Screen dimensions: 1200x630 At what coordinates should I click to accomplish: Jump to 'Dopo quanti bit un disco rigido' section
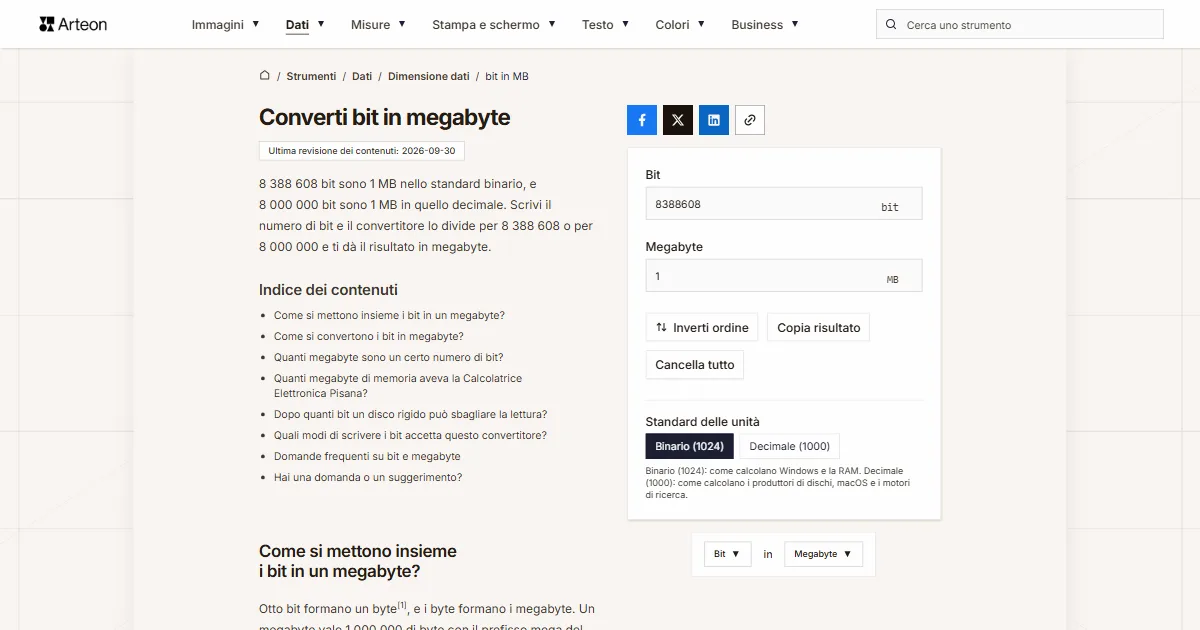tap(410, 414)
